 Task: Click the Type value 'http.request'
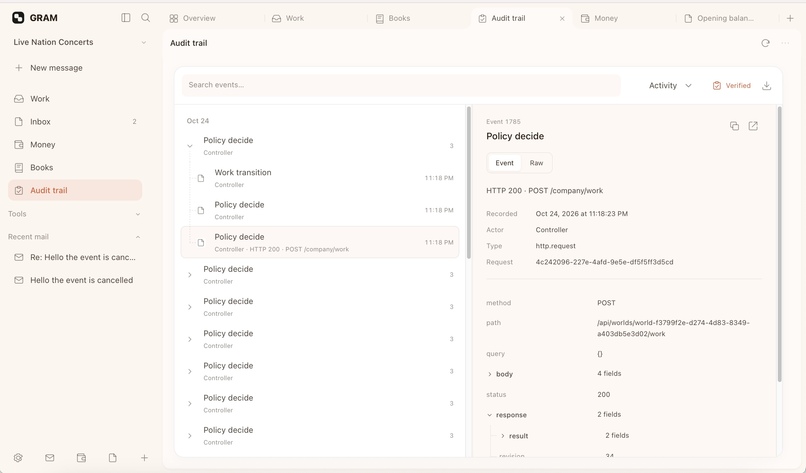555,246
